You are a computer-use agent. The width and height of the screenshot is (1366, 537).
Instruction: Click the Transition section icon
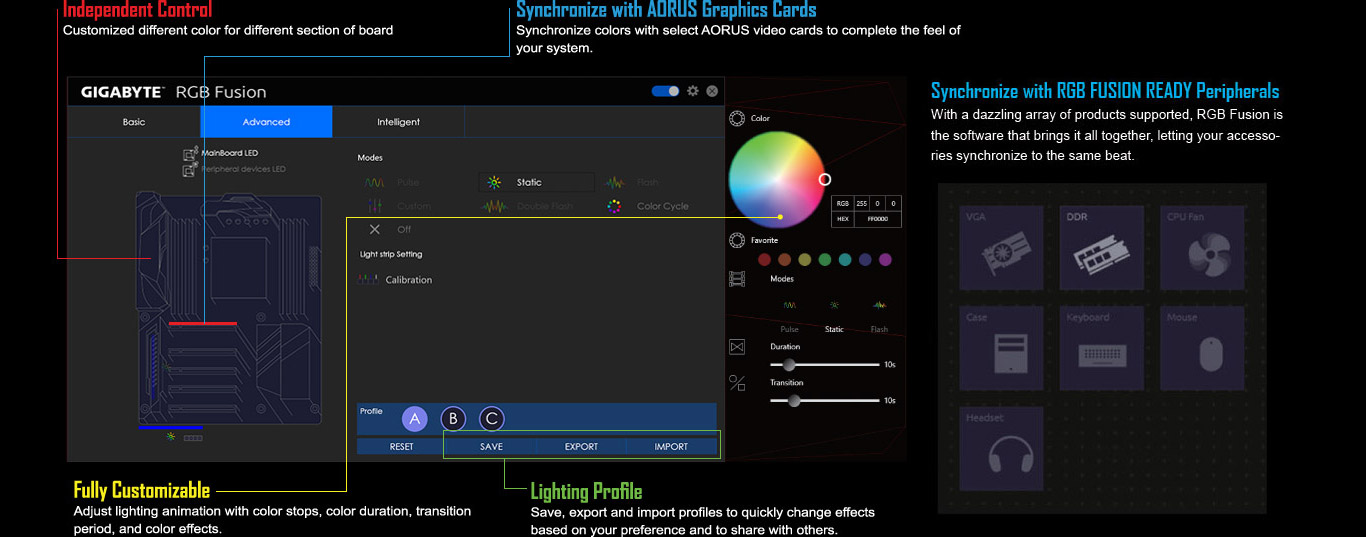point(737,382)
